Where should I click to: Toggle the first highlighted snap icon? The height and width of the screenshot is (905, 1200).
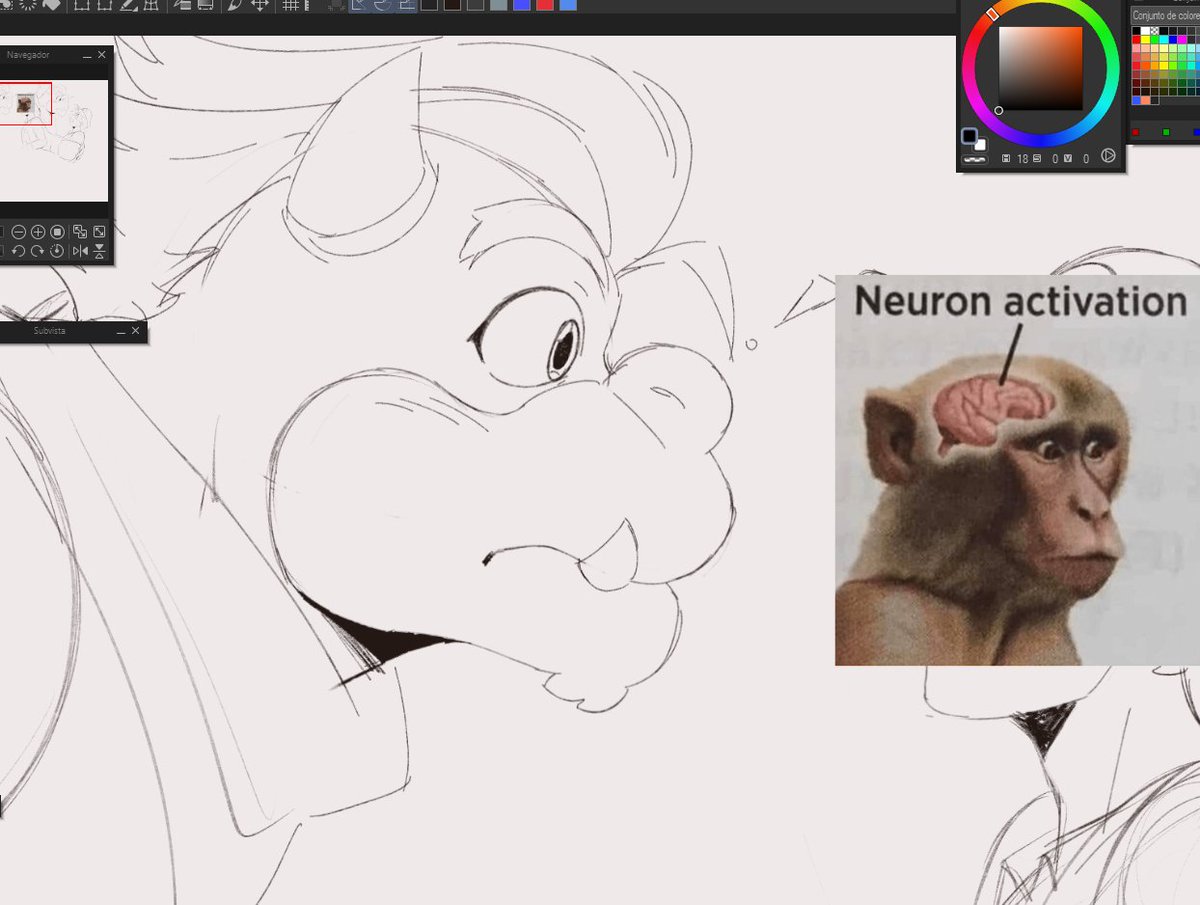[358, 5]
